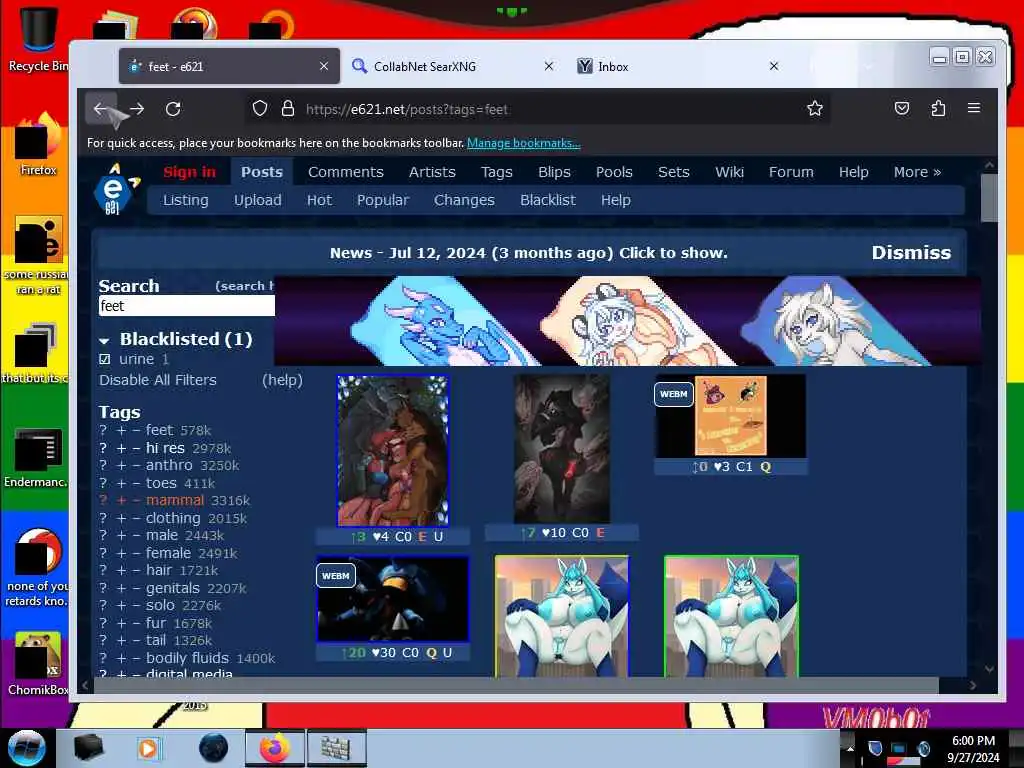The image size is (1024, 768).
Task: Add 'hair' tag with its plus sign
Action: click(121, 570)
